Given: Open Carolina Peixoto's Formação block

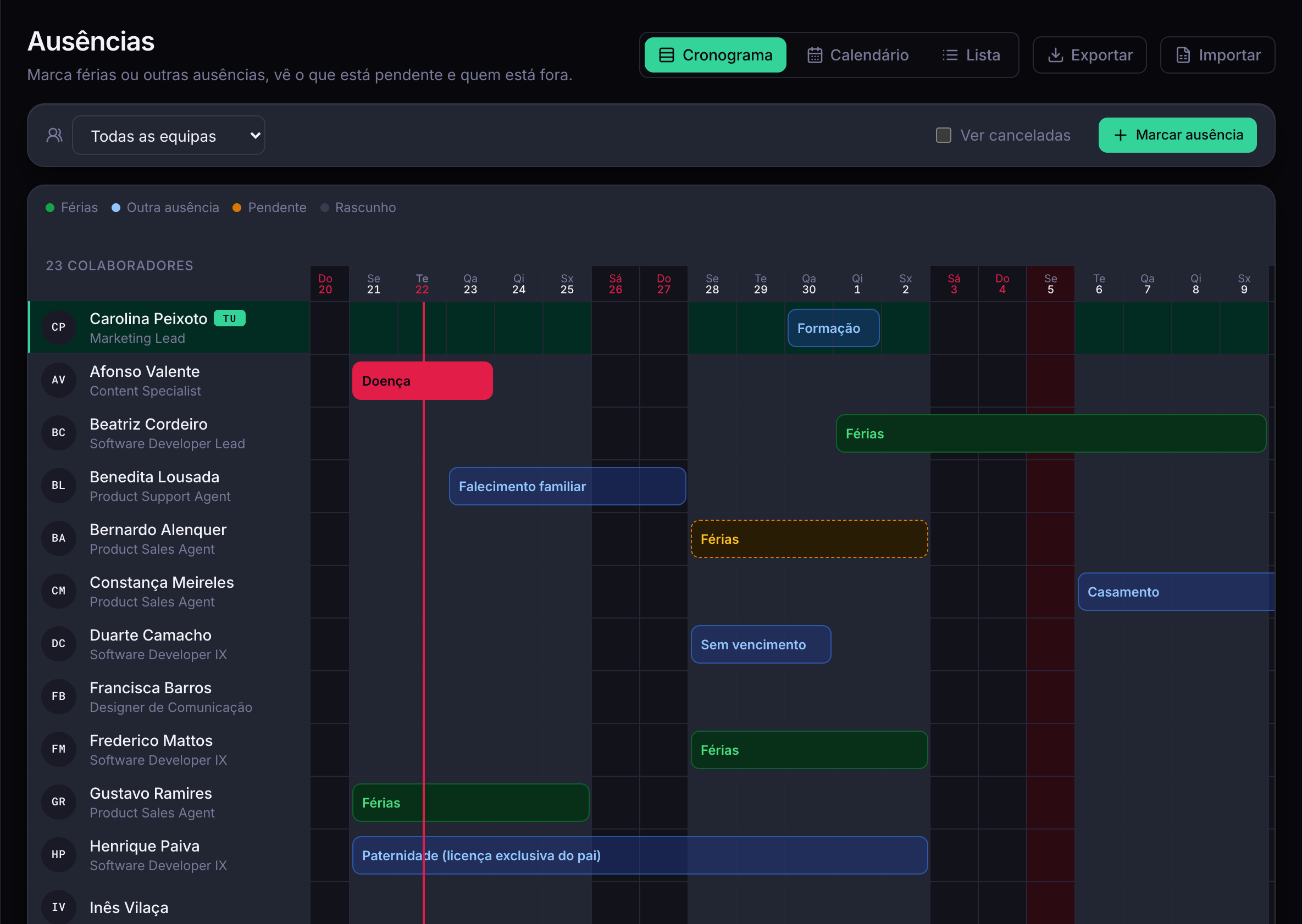Looking at the screenshot, I should click(x=833, y=329).
